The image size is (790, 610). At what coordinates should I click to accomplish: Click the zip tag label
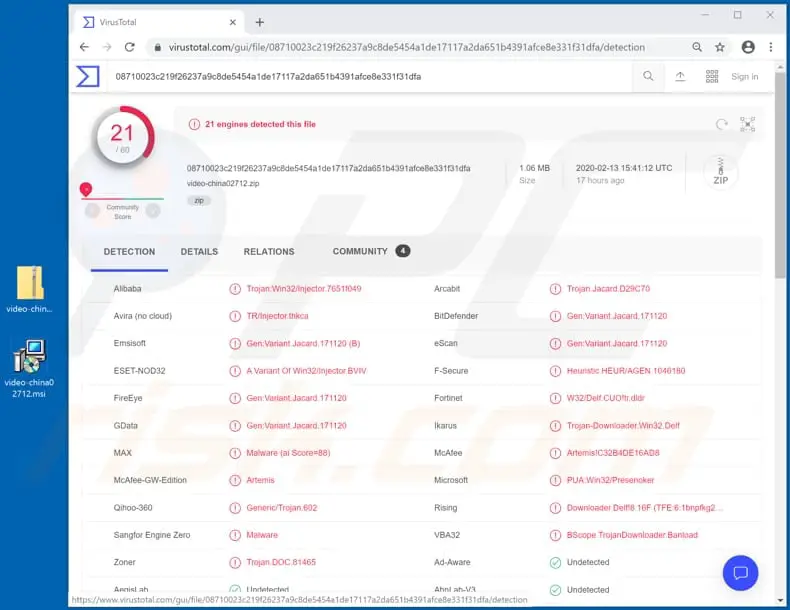pos(199,200)
